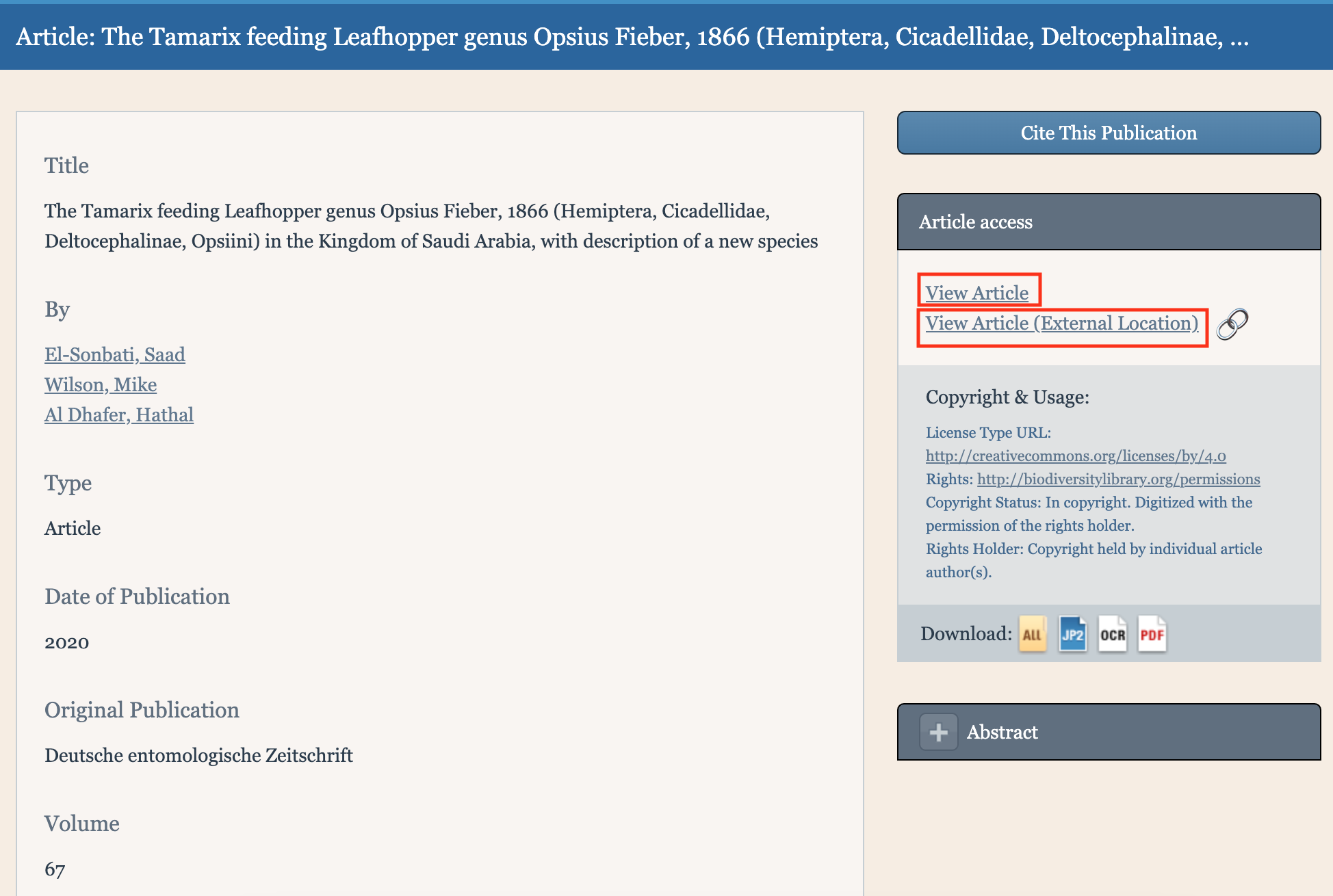
Task: Open the Creative Commons license URL
Action: [1075, 456]
